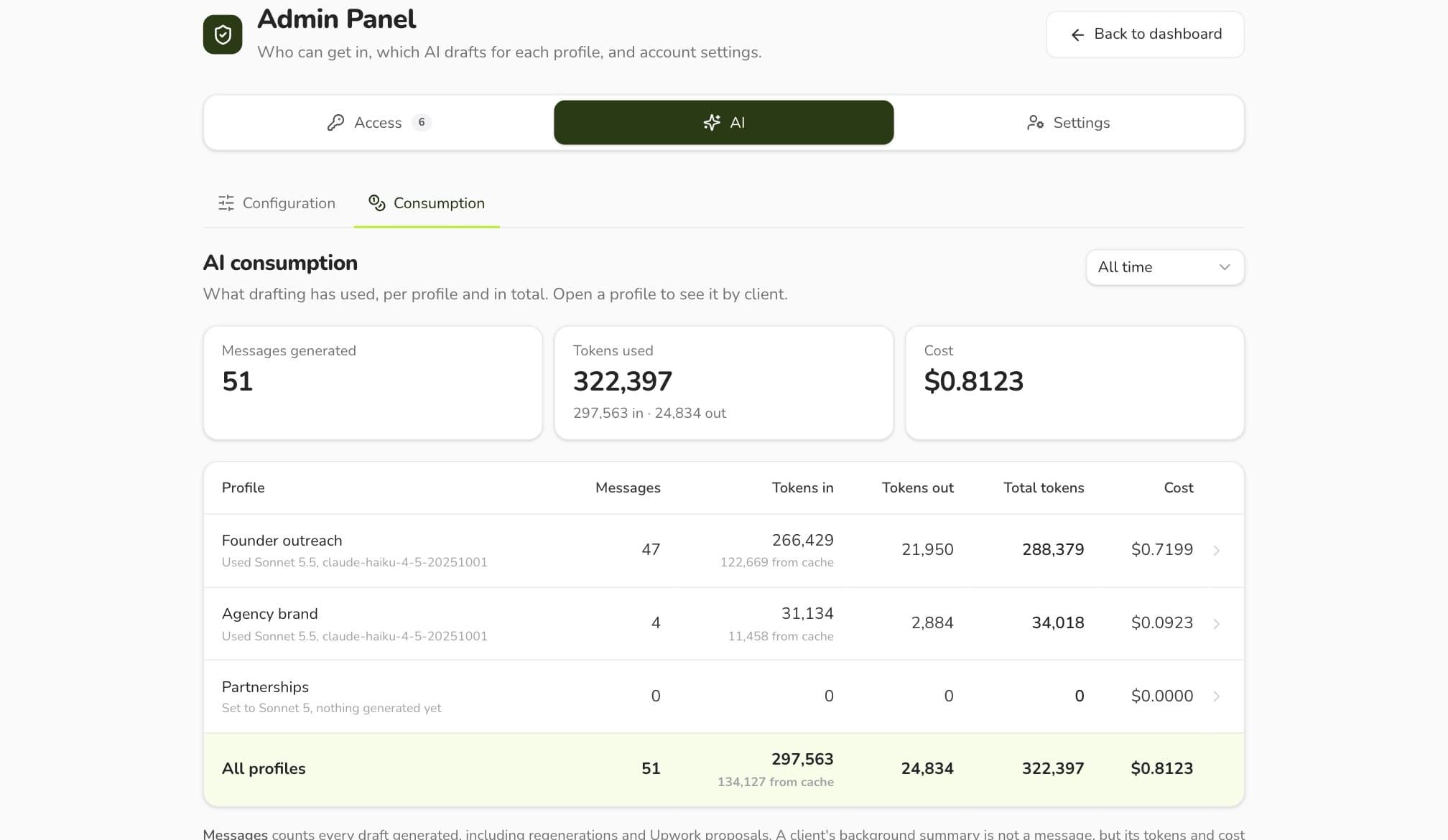This screenshot has height=840, width=1448.
Task: Expand Founder outreach row chevron
Action: click(x=1217, y=551)
